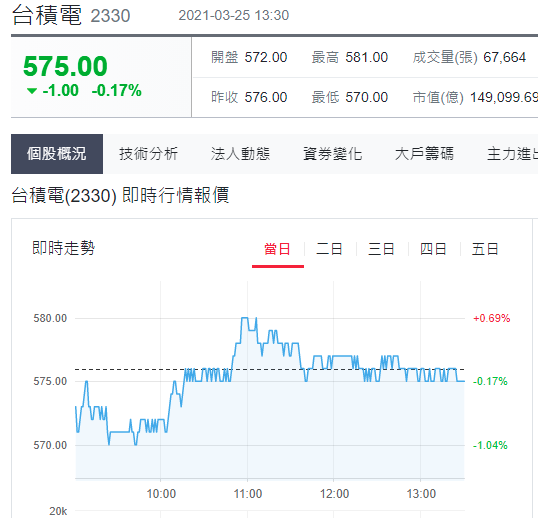View the 五日 trend chart

pos(485,249)
